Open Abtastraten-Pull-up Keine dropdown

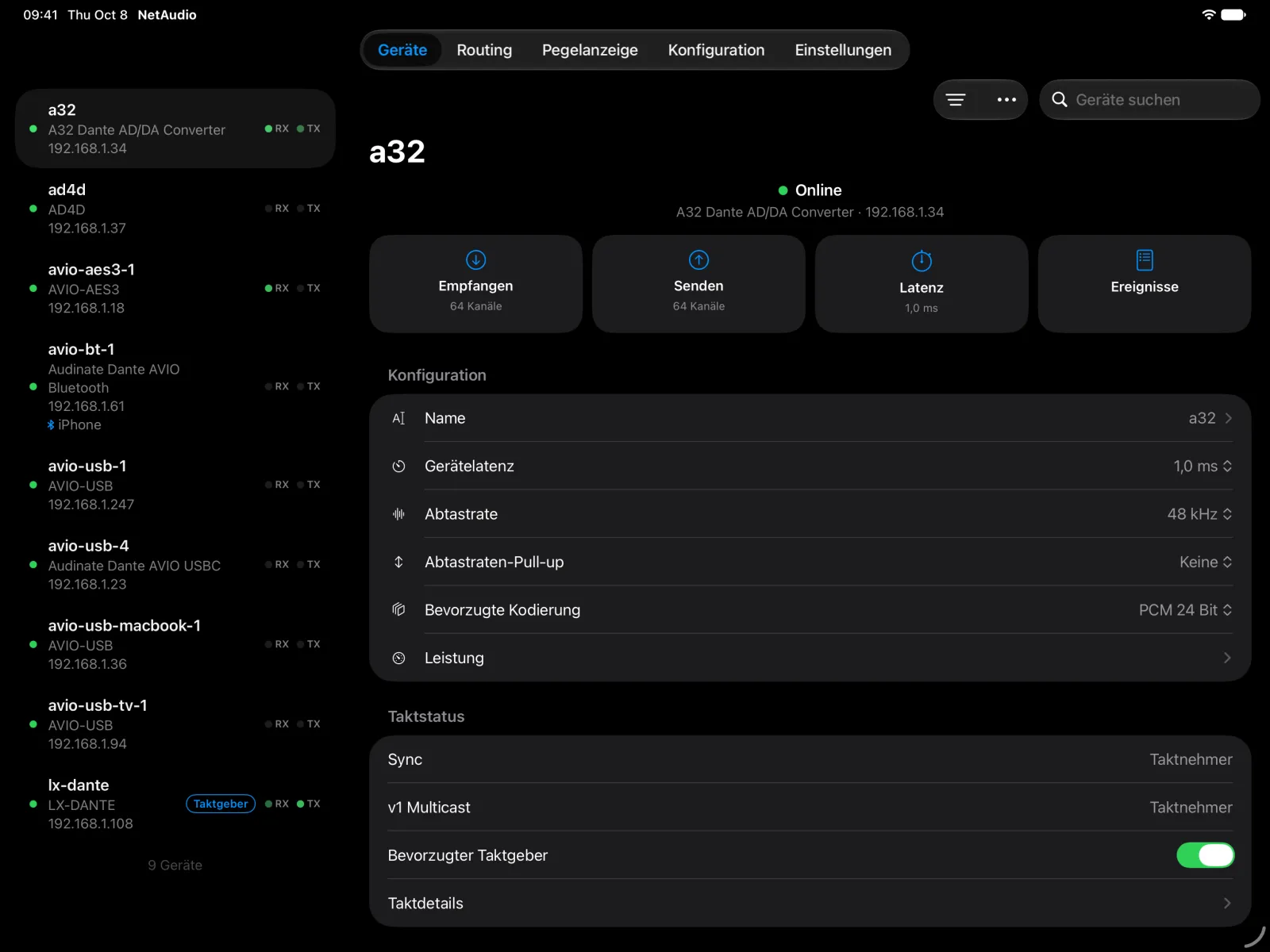(1206, 562)
